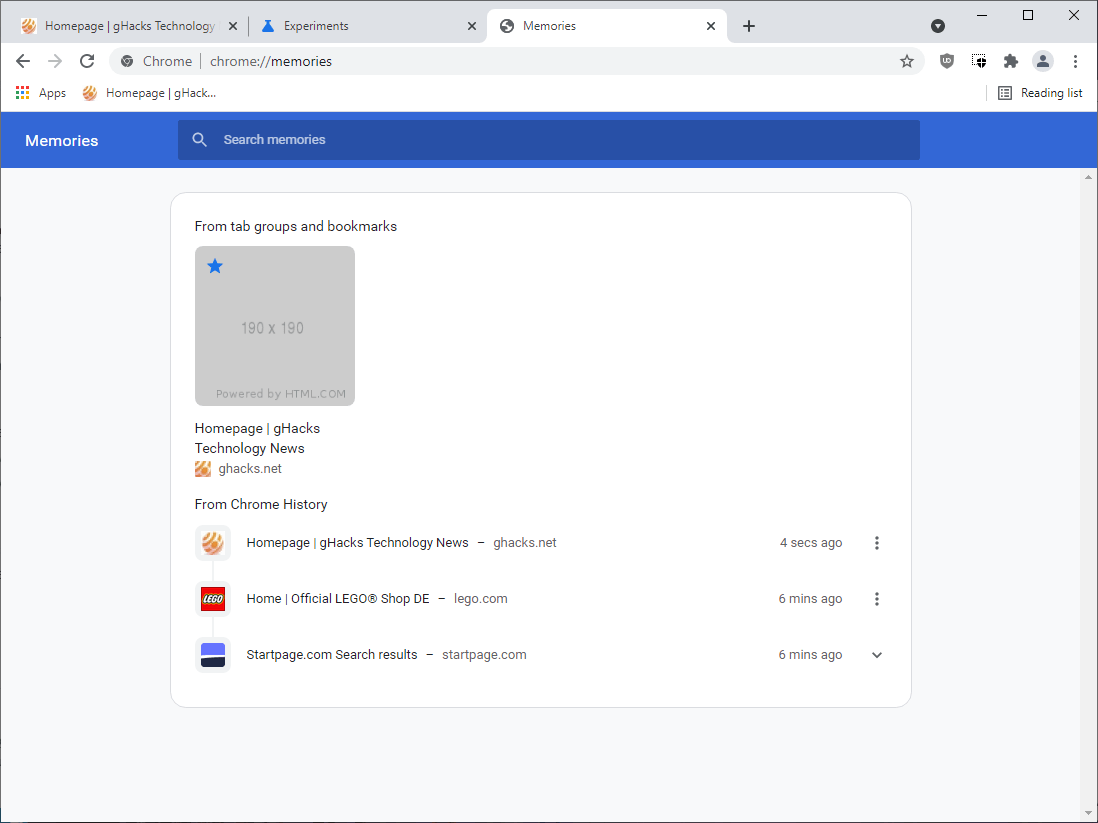Click the '4 secs ago' timestamp
The width and height of the screenshot is (1098, 823).
coord(811,543)
